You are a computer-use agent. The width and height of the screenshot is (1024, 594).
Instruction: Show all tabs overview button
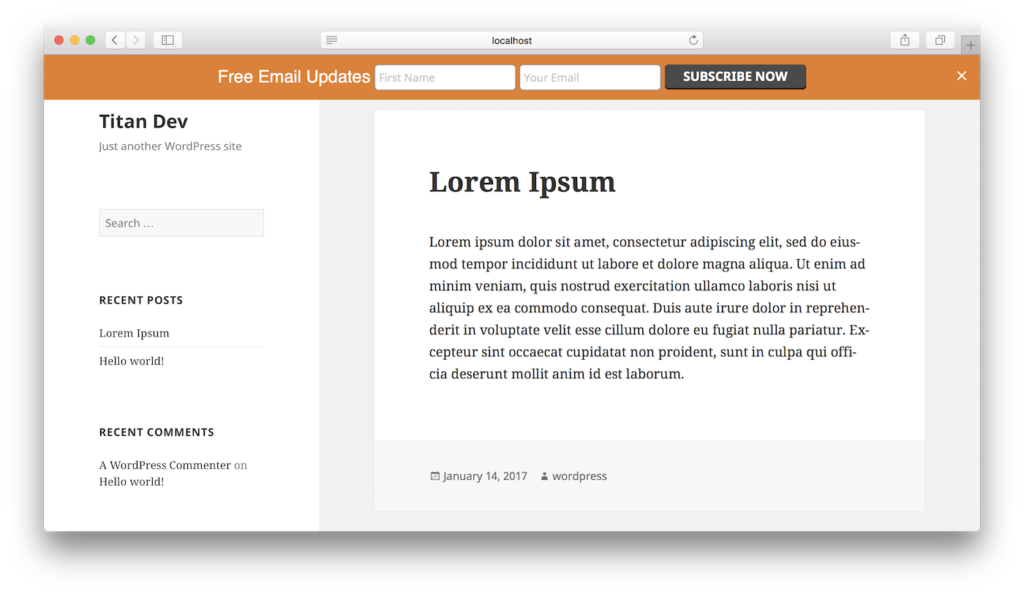point(940,40)
